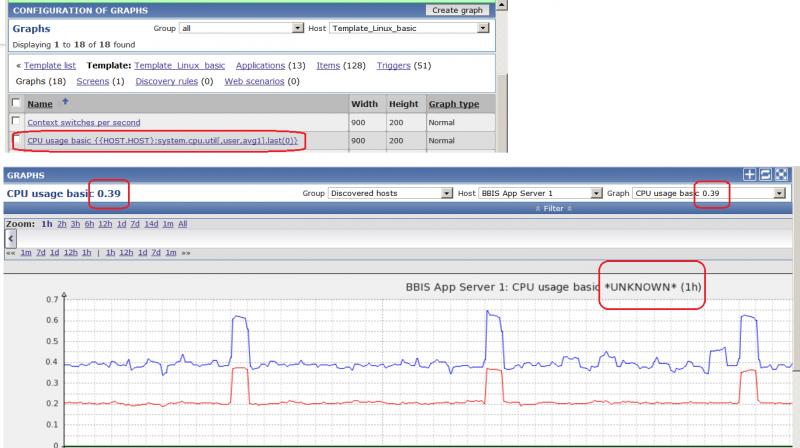The width and height of the screenshot is (800, 448).
Task: Click the scrollbar up arrow in the configuration panel
Action: [502, 5]
